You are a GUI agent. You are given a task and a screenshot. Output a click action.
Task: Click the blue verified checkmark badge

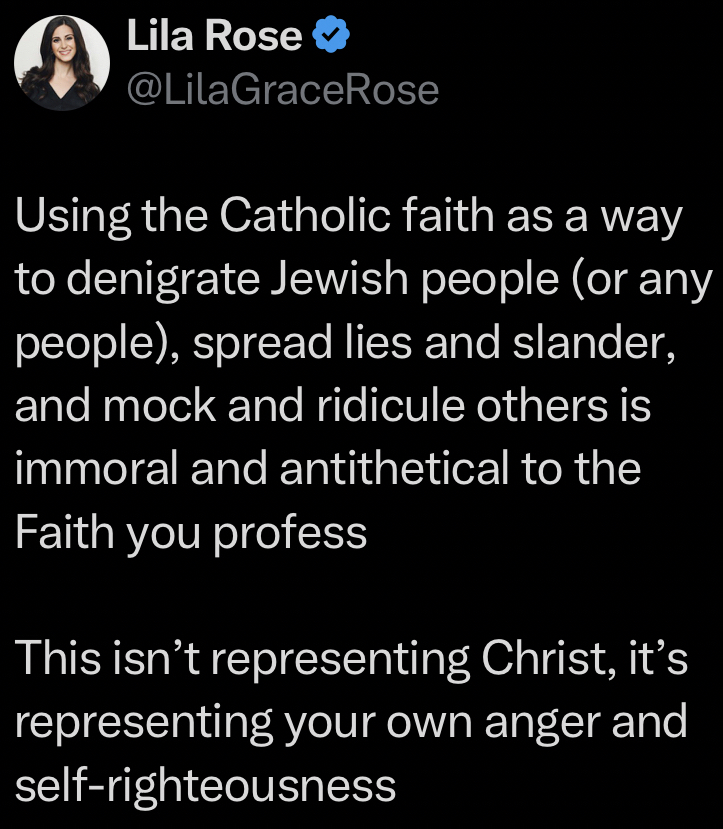331,38
